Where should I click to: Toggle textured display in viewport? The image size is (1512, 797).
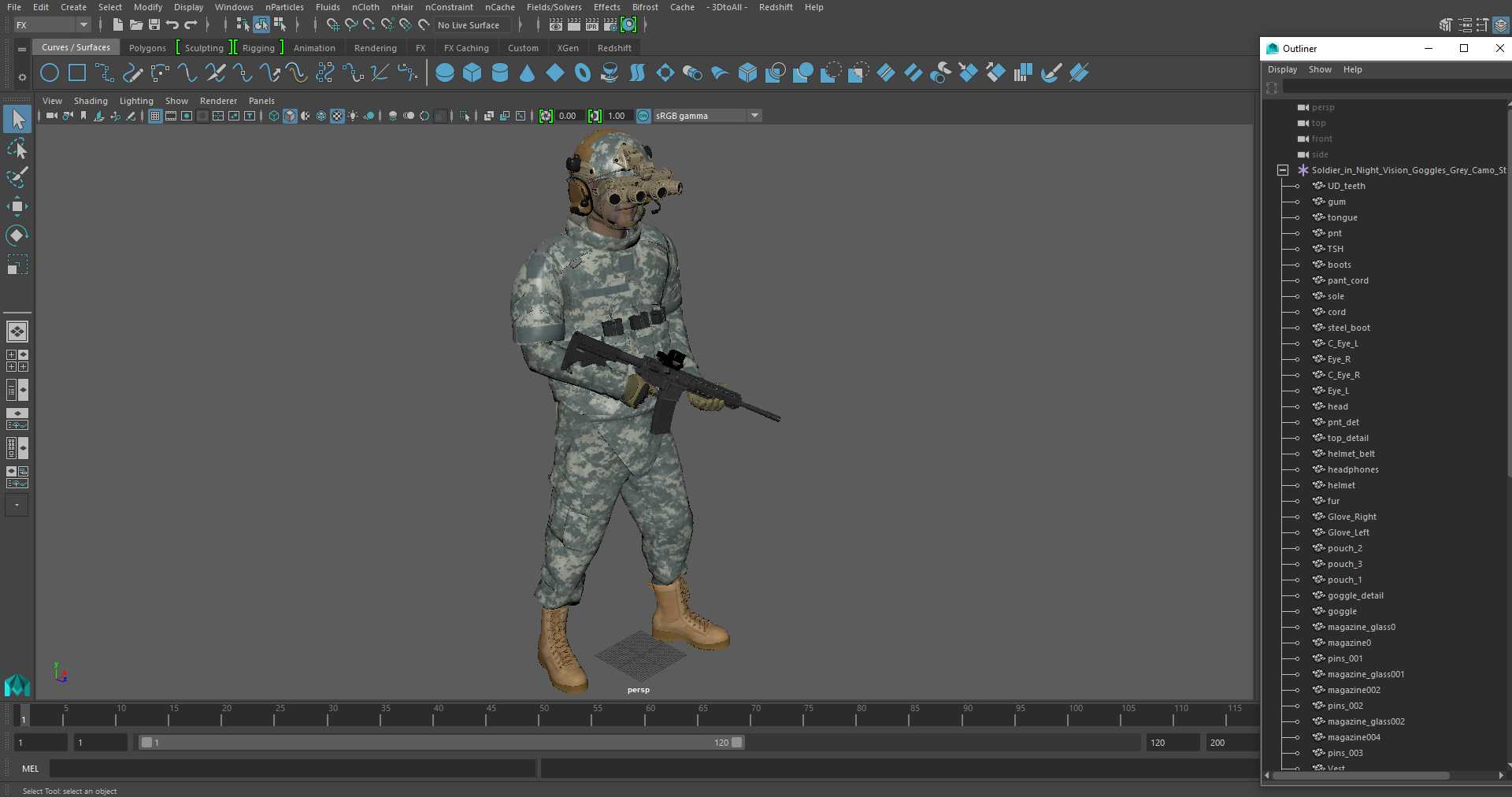[x=337, y=116]
